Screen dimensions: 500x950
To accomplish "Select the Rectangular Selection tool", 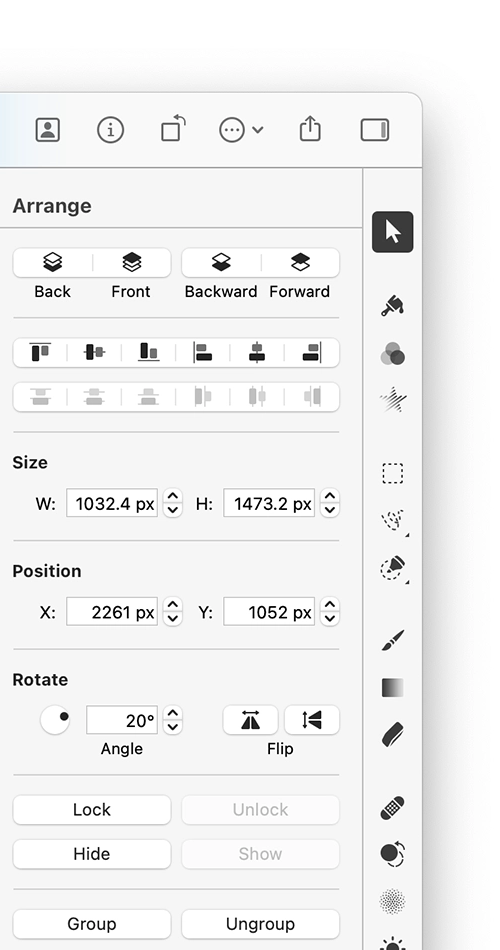I will tap(393, 473).
